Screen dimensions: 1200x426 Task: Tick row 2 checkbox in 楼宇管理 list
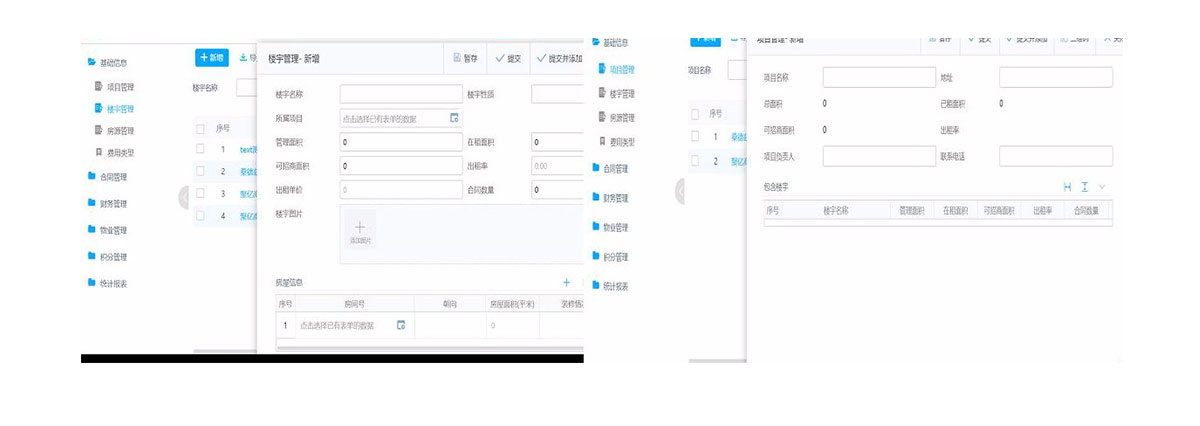(201, 171)
